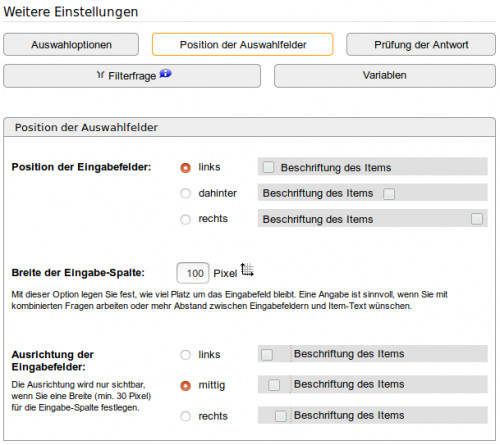Click centered preview checkbox in 'mittig' row

pyautogui.click(x=274, y=385)
